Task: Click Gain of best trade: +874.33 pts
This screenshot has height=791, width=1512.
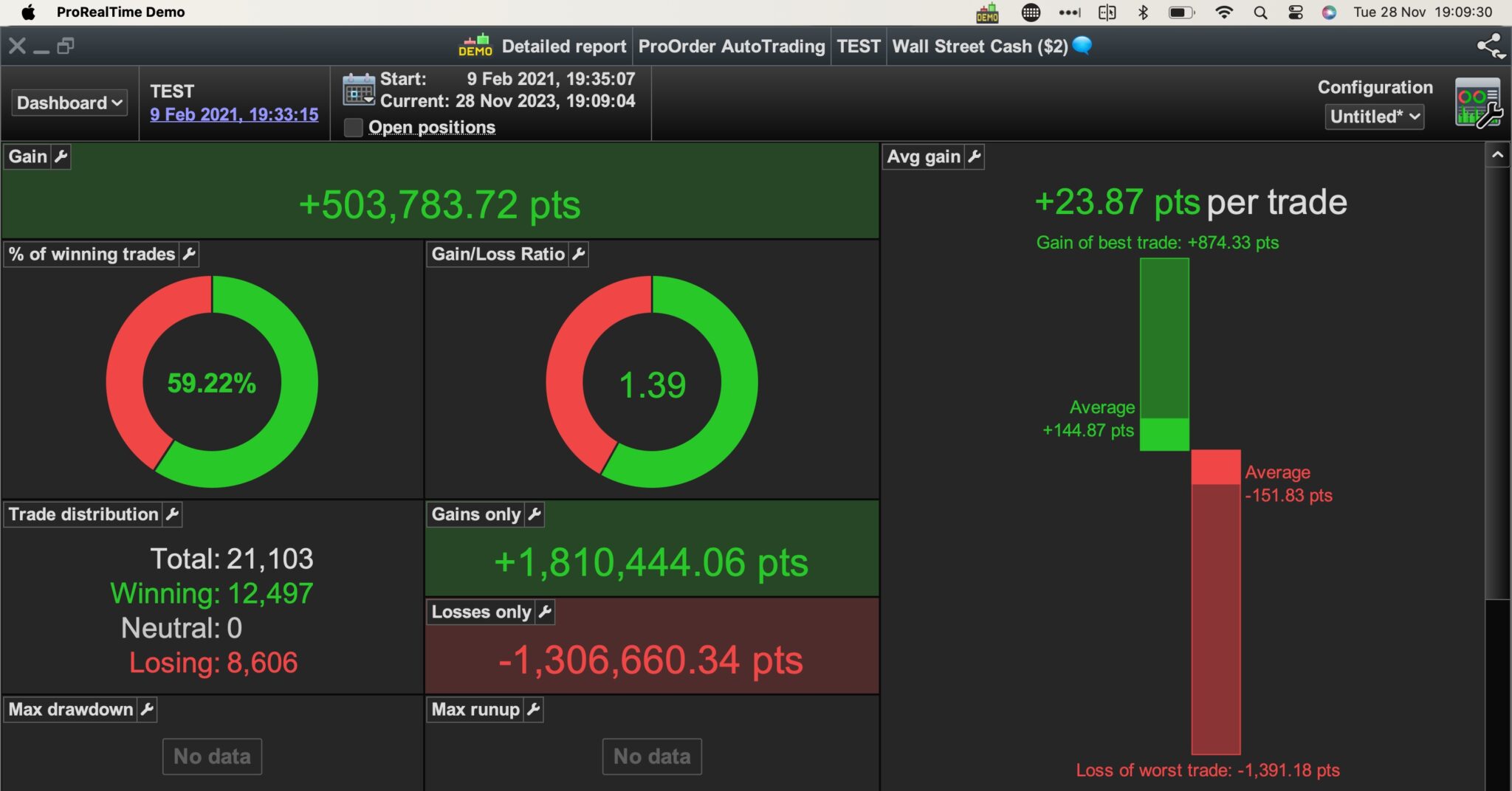Action: click(1158, 243)
